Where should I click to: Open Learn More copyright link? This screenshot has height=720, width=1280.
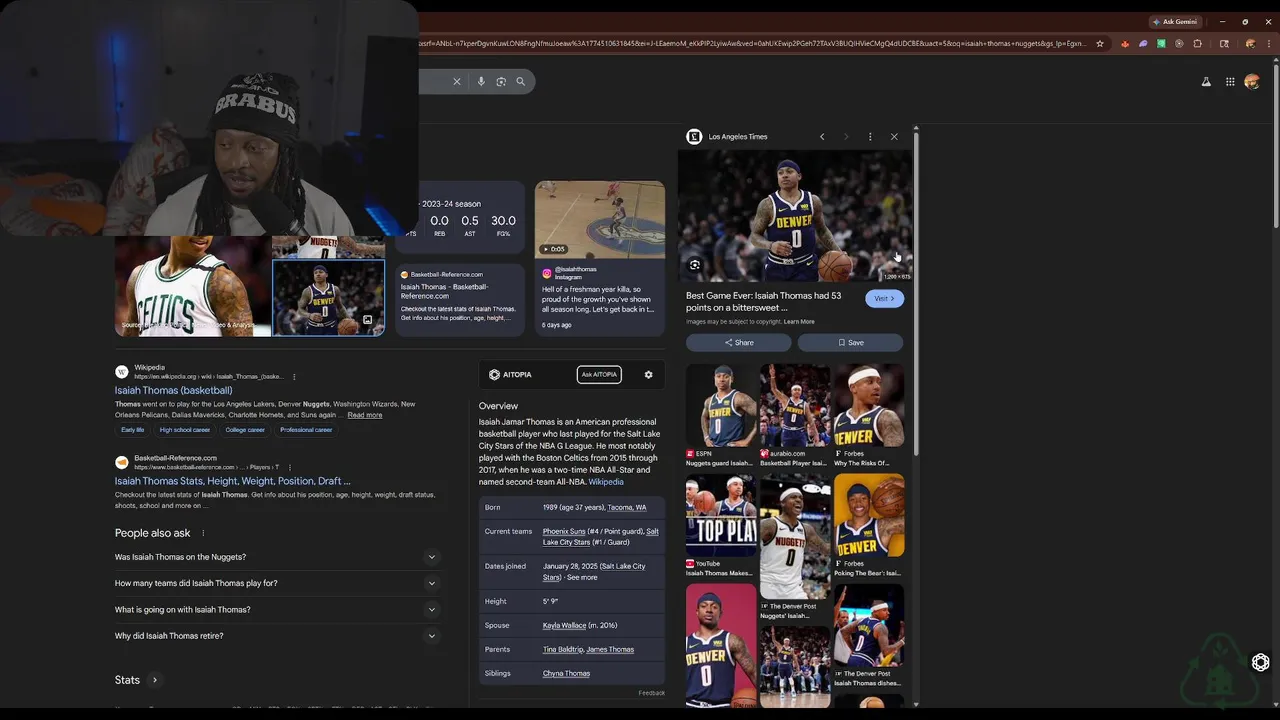point(799,322)
